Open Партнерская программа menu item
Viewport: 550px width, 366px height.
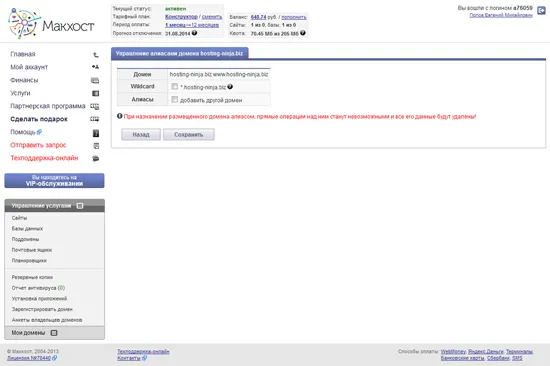[x=48, y=106]
